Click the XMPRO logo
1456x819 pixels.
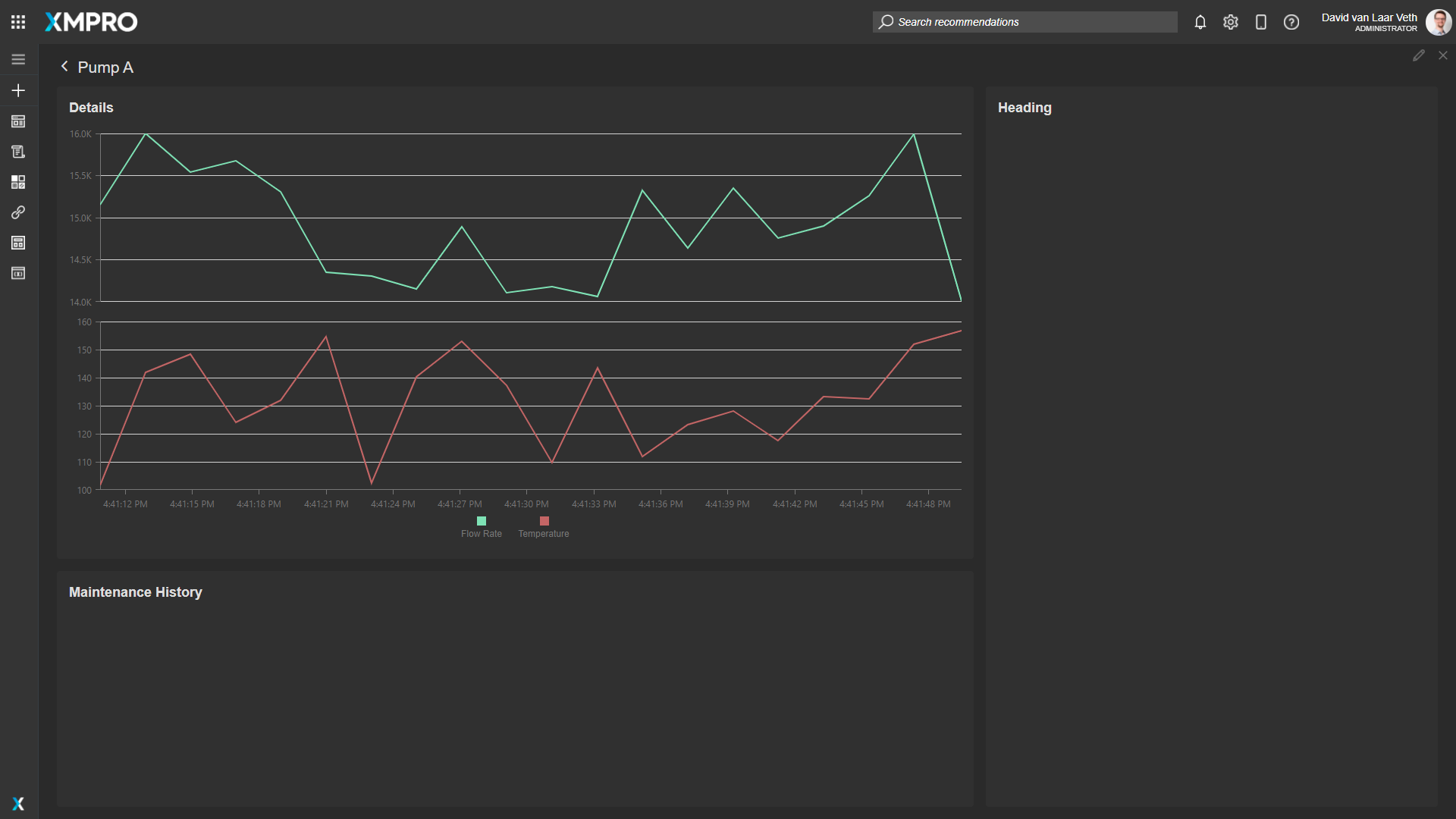[91, 22]
